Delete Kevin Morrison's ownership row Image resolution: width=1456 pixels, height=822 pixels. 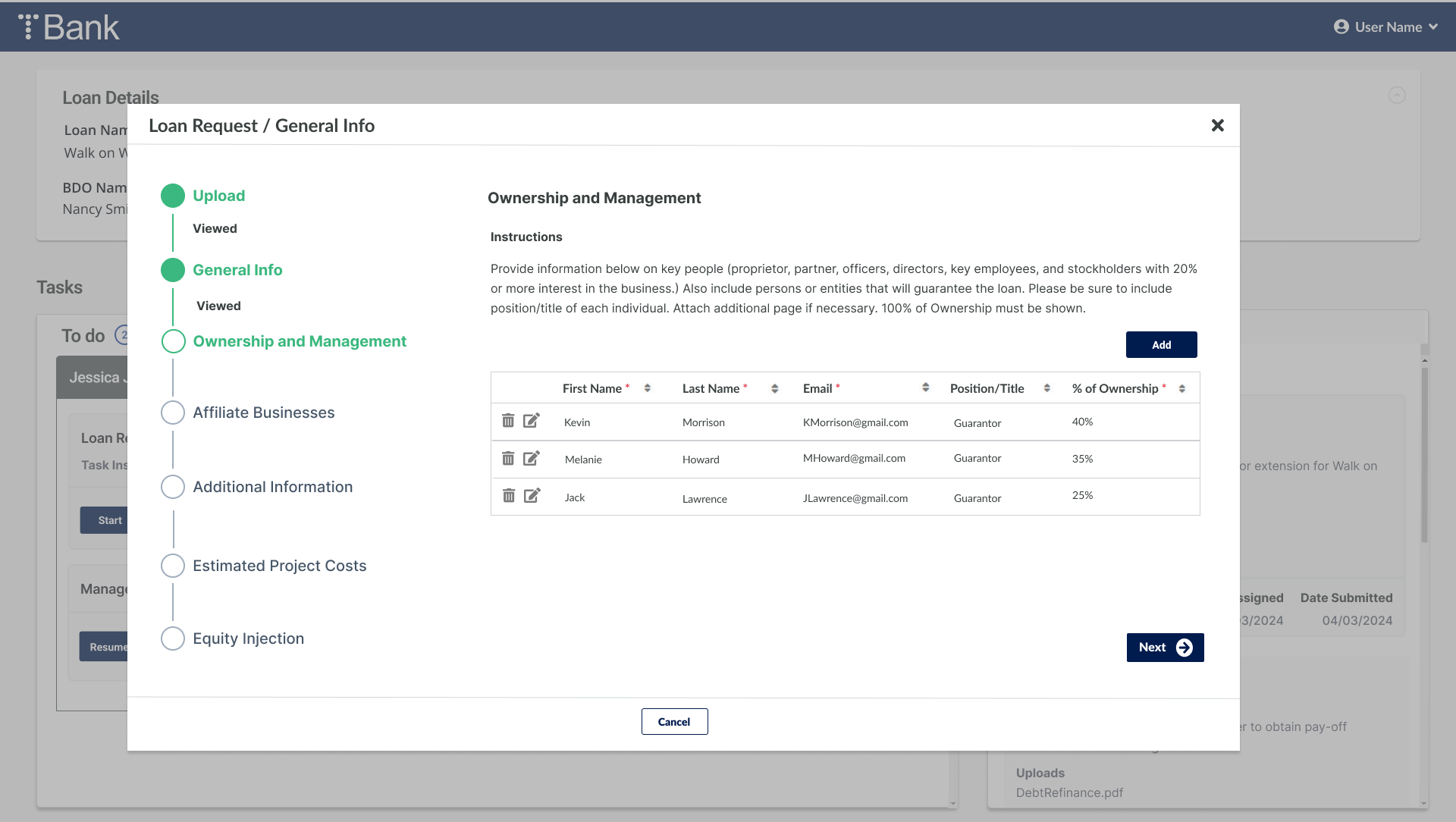tap(508, 420)
